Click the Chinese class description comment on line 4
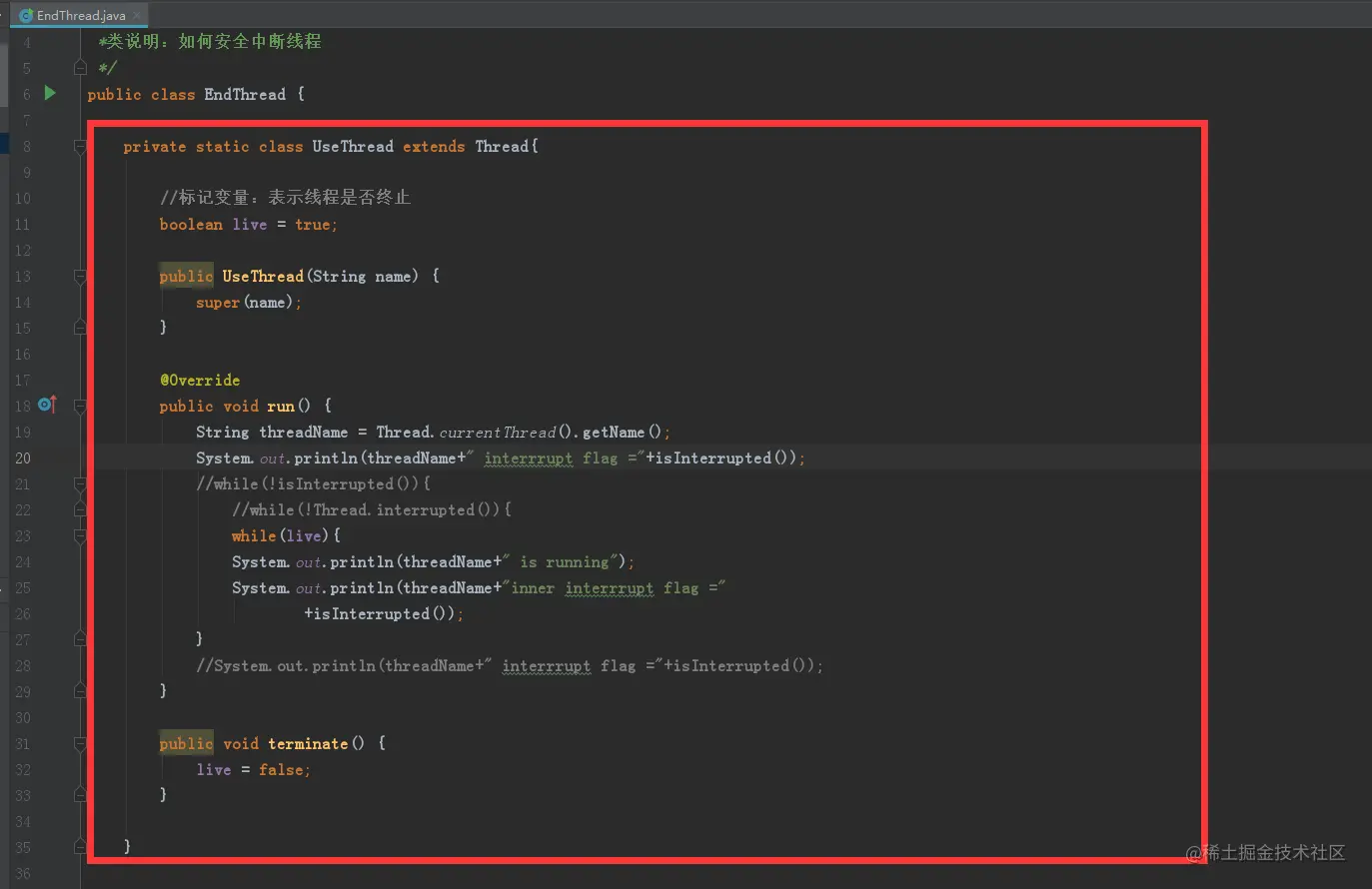This screenshot has width=1372, height=889. tap(210, 41)
